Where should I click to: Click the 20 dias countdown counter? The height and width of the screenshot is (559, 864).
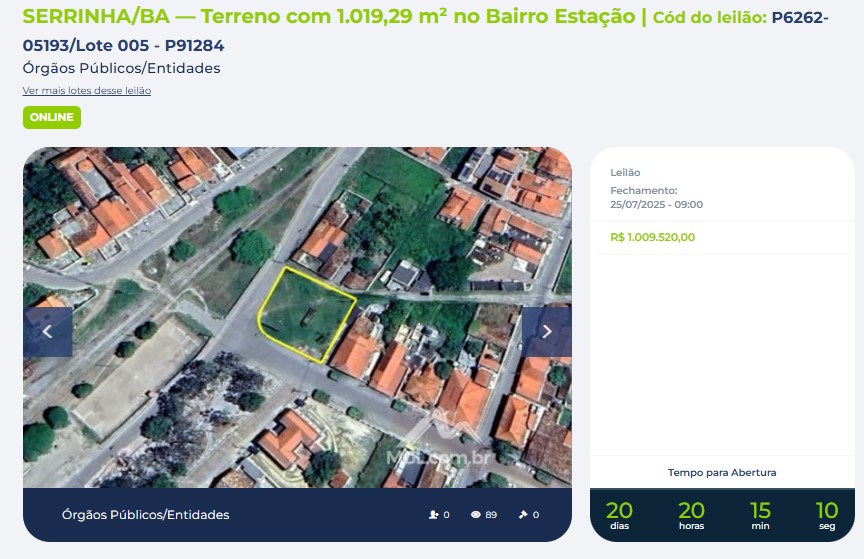[619, 515]
